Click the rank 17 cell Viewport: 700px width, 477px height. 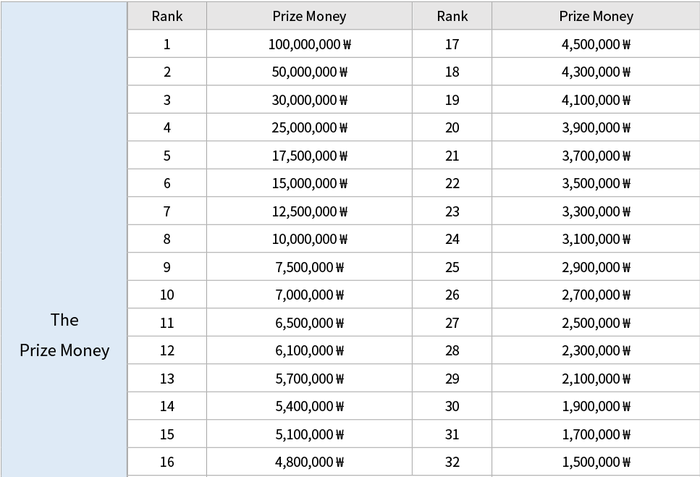click(x=452, y=44)
